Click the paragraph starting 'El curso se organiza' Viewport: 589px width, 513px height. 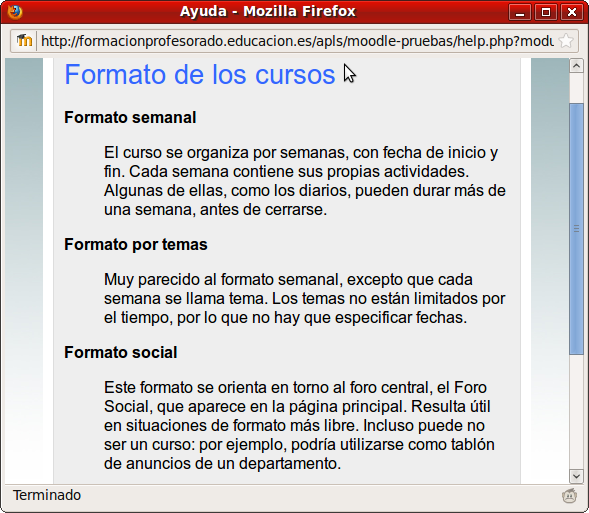pos(305,181)
